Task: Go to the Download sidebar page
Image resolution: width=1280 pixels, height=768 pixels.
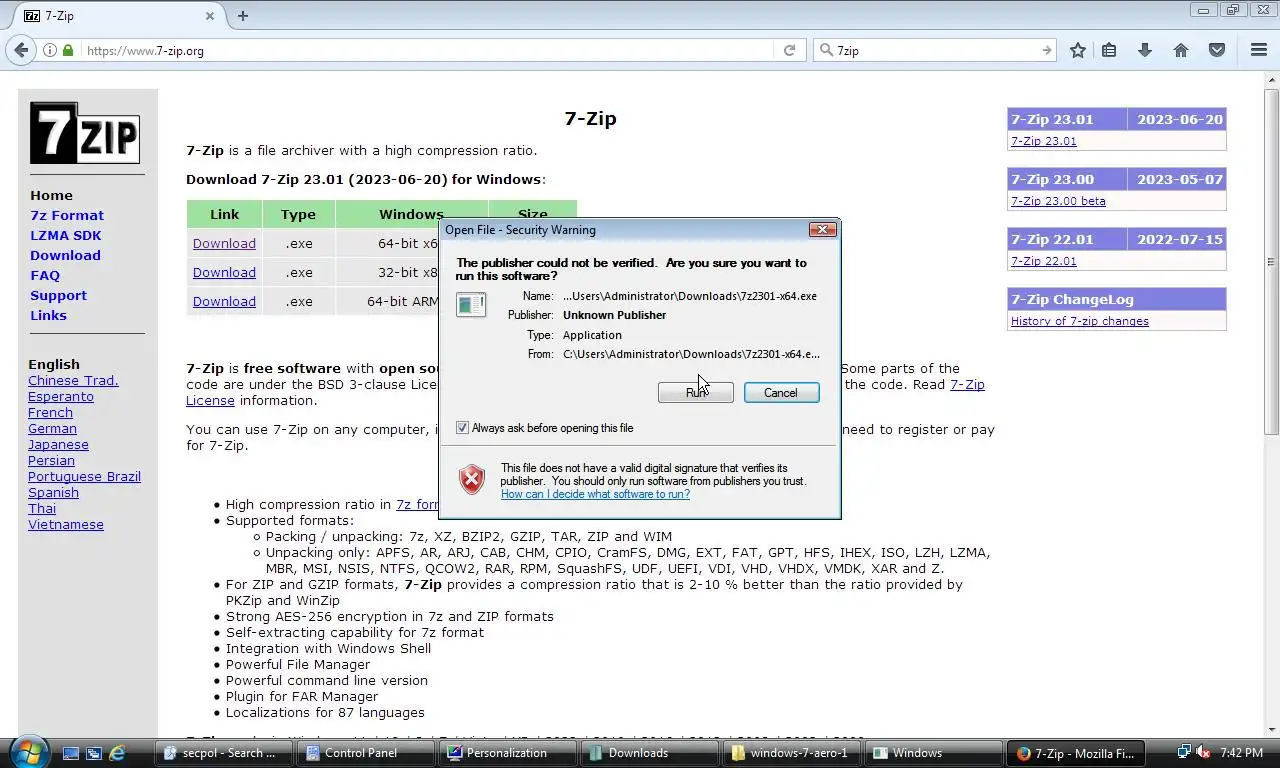Action: click(x=65, y=255)
